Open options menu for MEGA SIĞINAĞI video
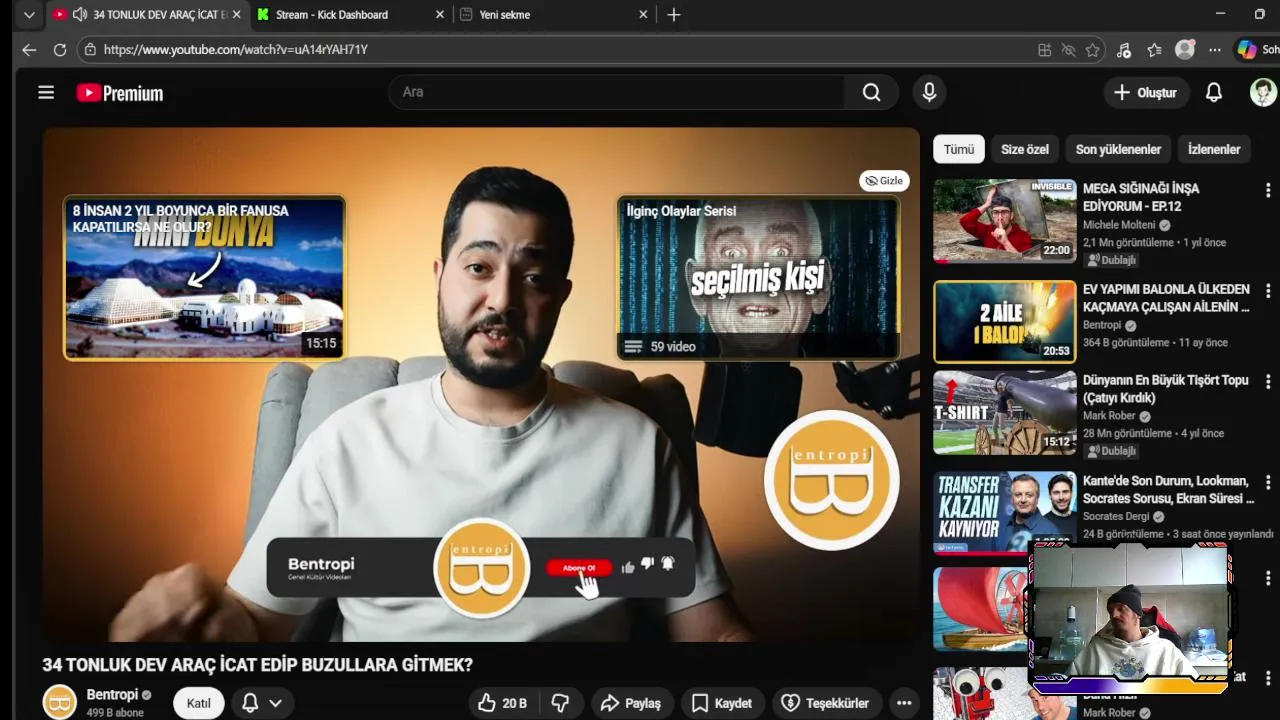 (x=1268, y=190)
